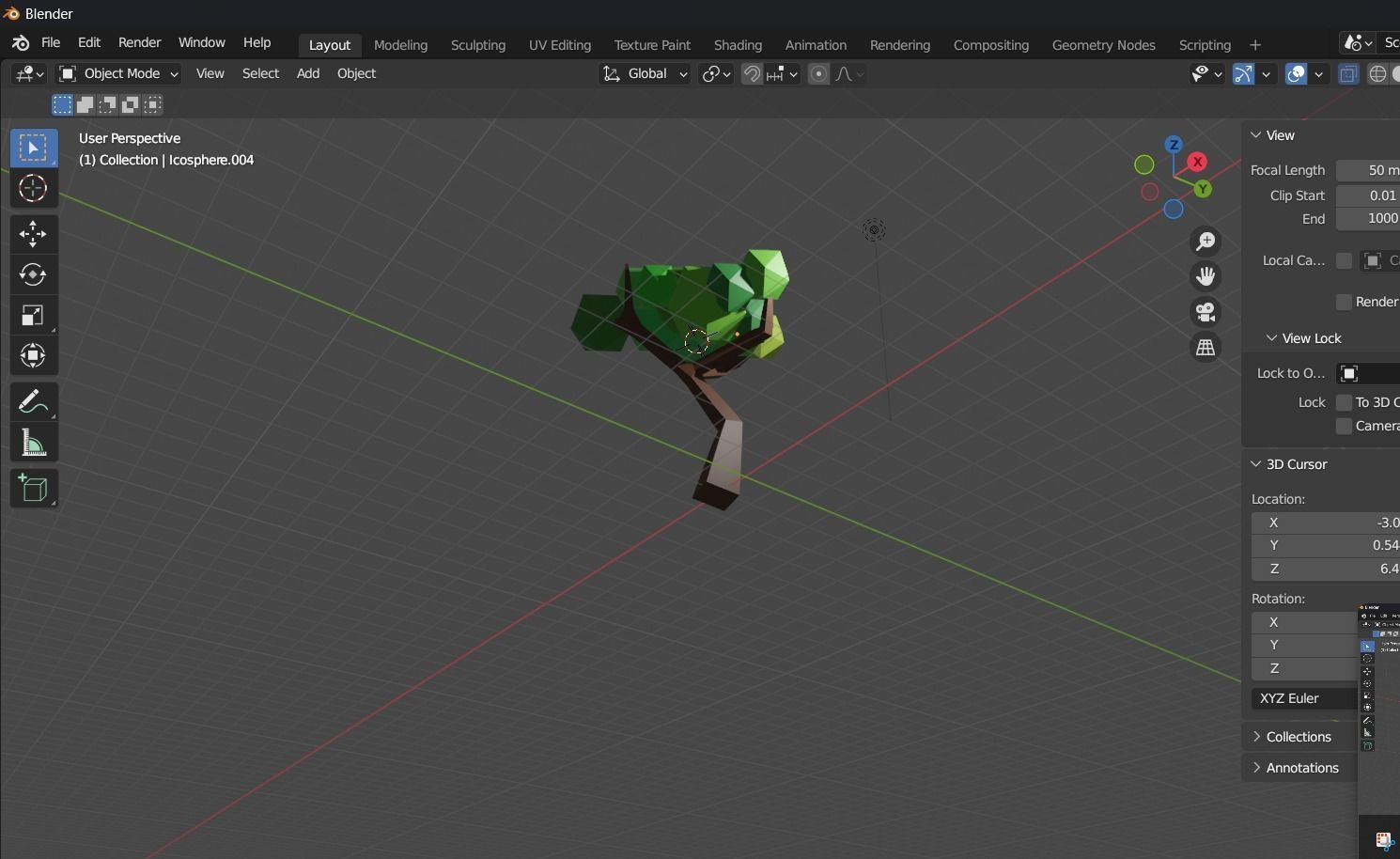This screenshot has height=859, width=1400.
Task: Click the Blender logo menu icon
Action: point(20,43)
